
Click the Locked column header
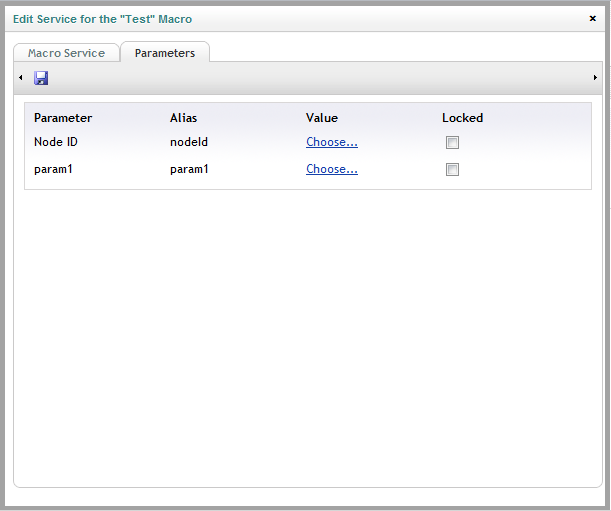coord(463,118)
